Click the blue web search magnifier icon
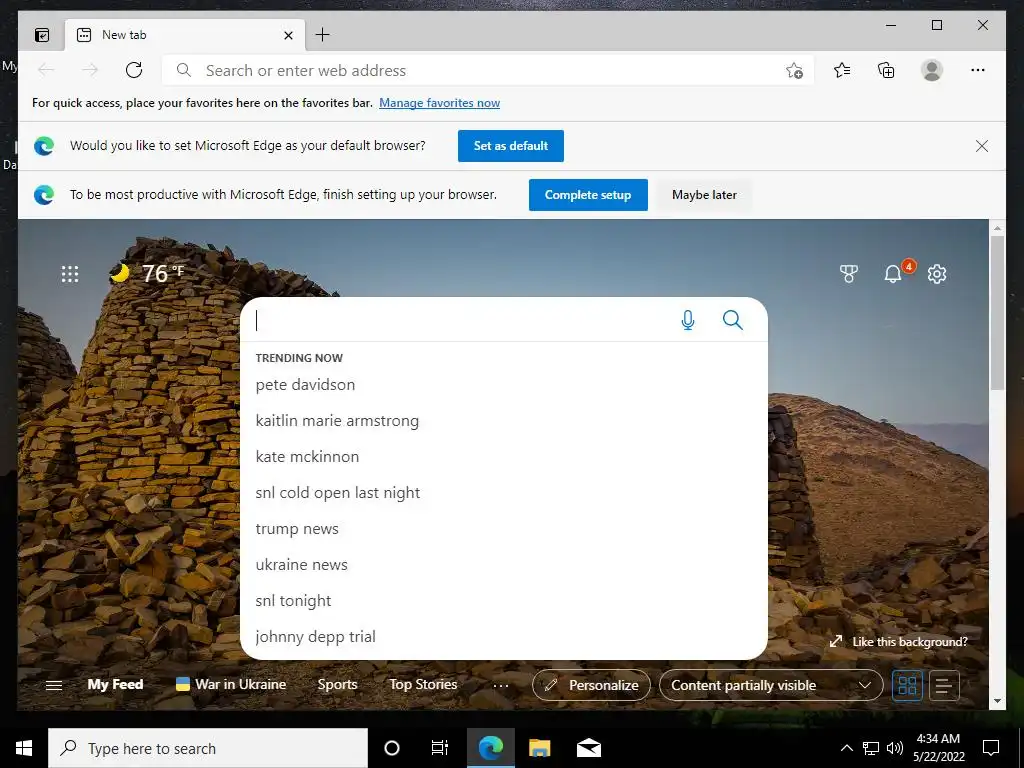This screenshot has width=1024, height=768. pos(733,320)
